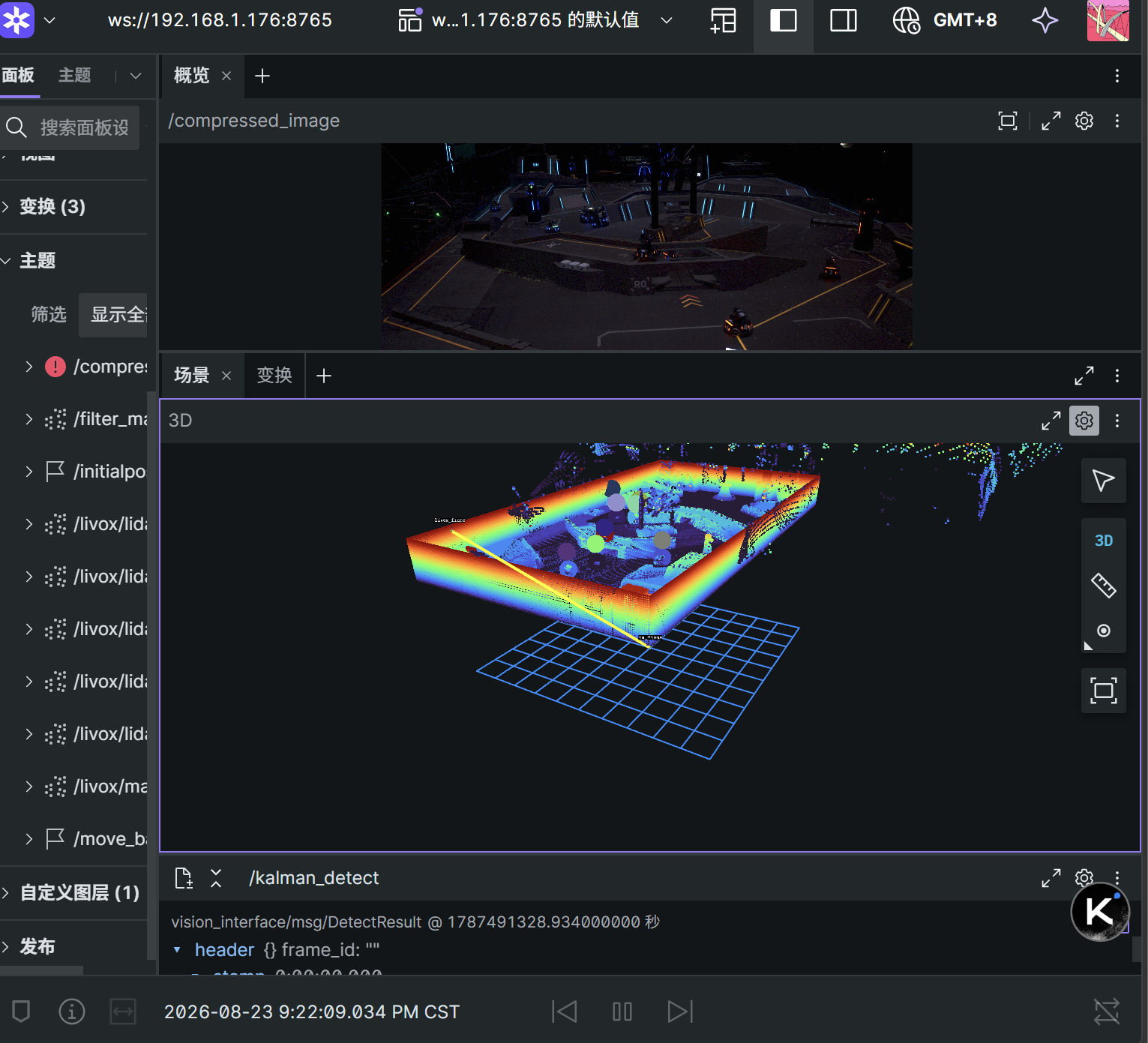Viewport: 1148px width, 1043px height.
Task: Open settings for compressed_image panel
Action: click(1084, 121)
